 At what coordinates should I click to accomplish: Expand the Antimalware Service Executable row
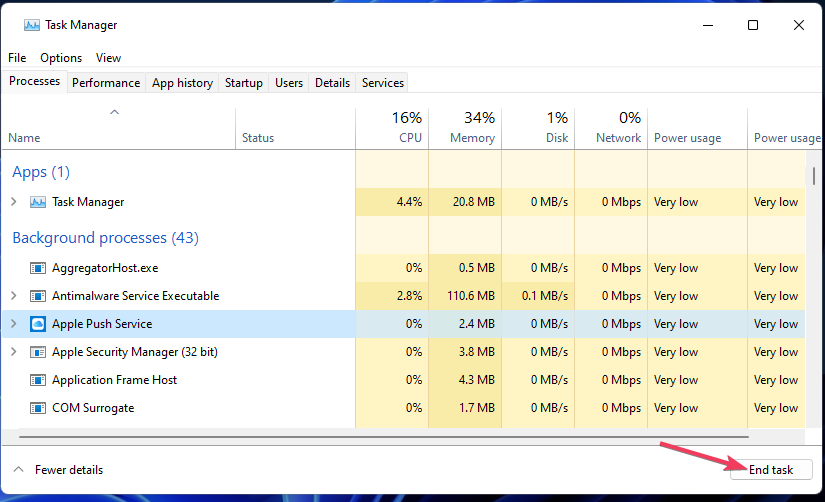coord(14,296)
